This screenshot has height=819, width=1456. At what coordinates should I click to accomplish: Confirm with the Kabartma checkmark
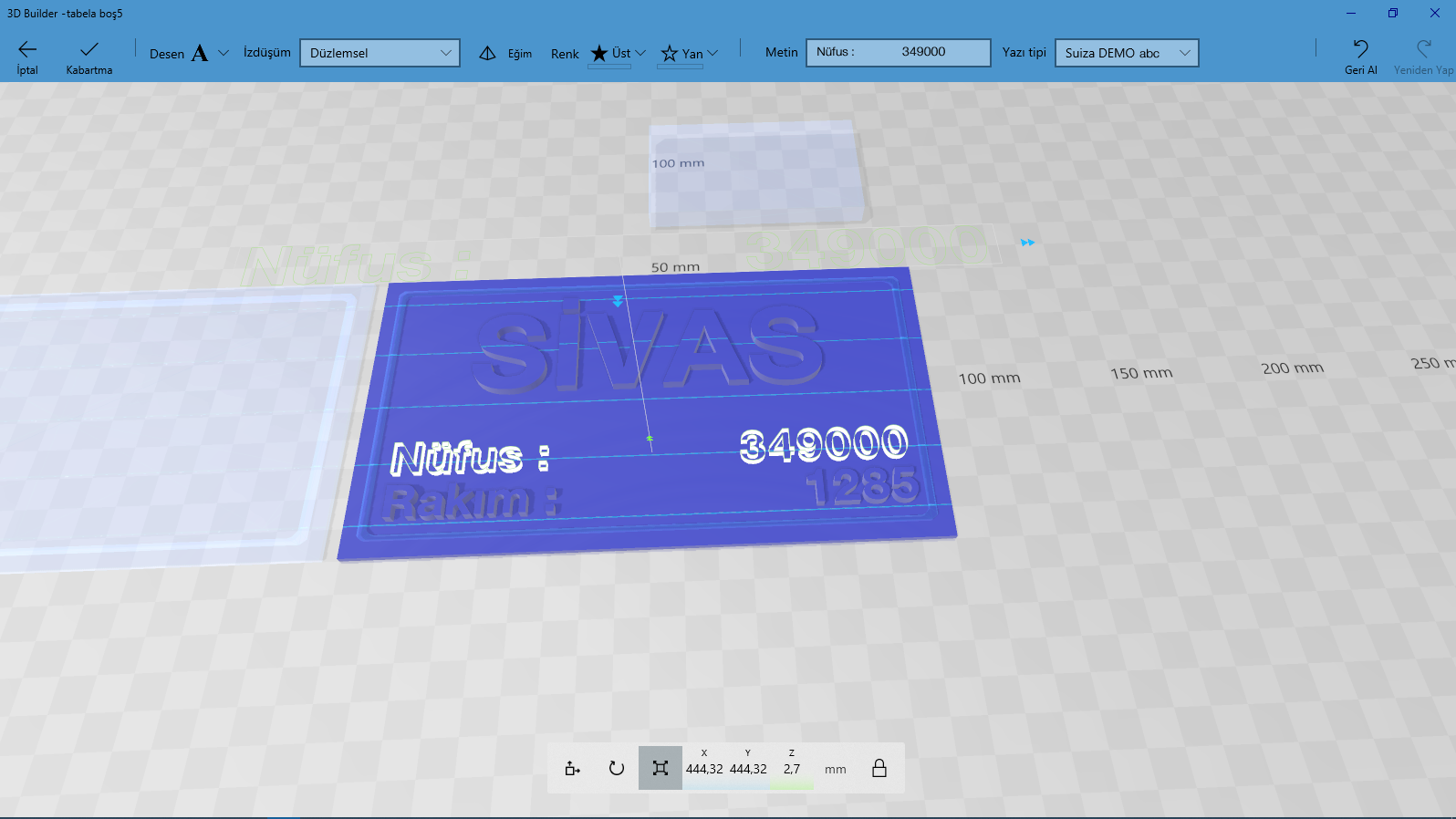[89, 49]
